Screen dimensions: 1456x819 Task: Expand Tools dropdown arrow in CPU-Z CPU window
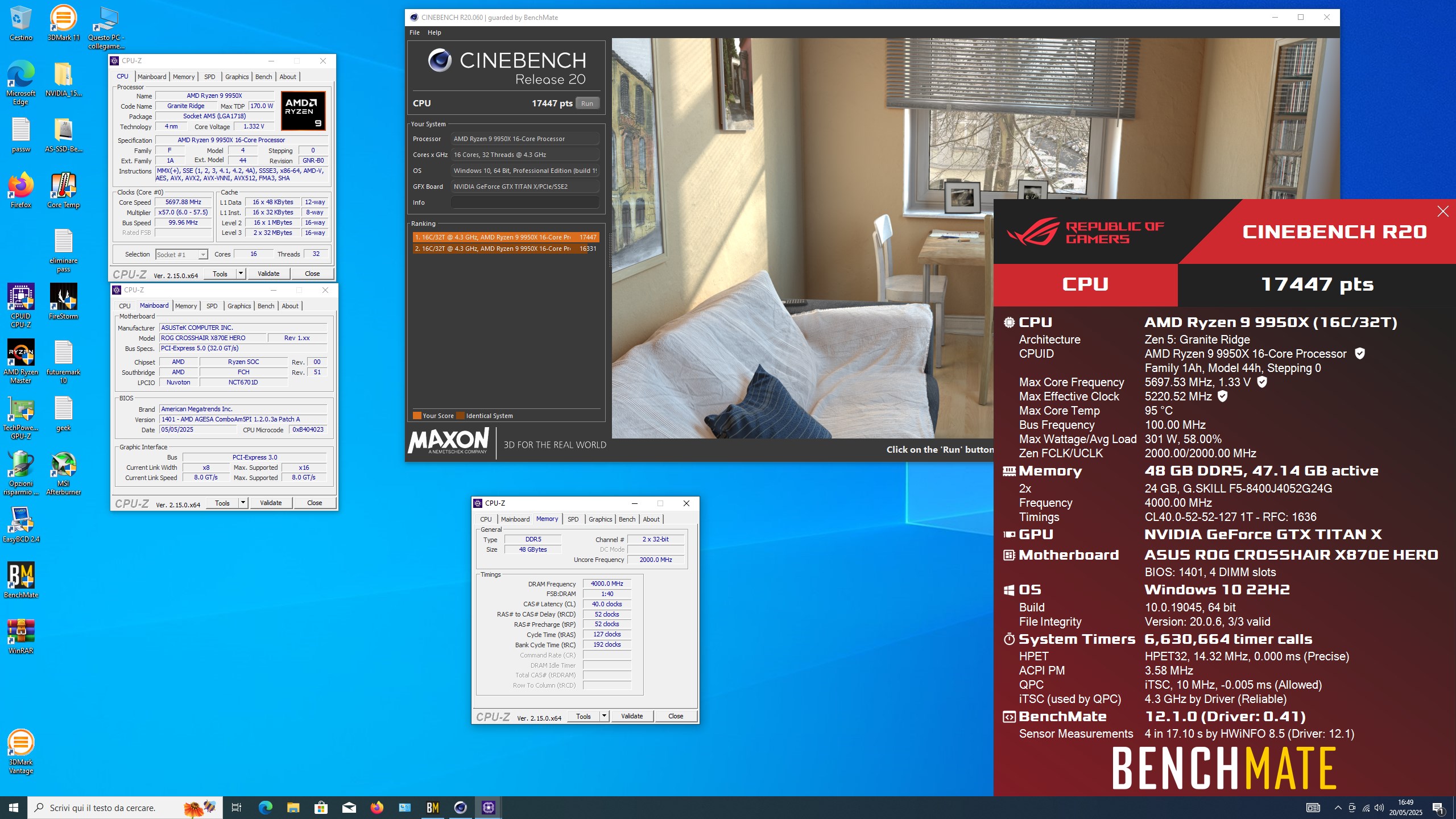click(241, 274)
